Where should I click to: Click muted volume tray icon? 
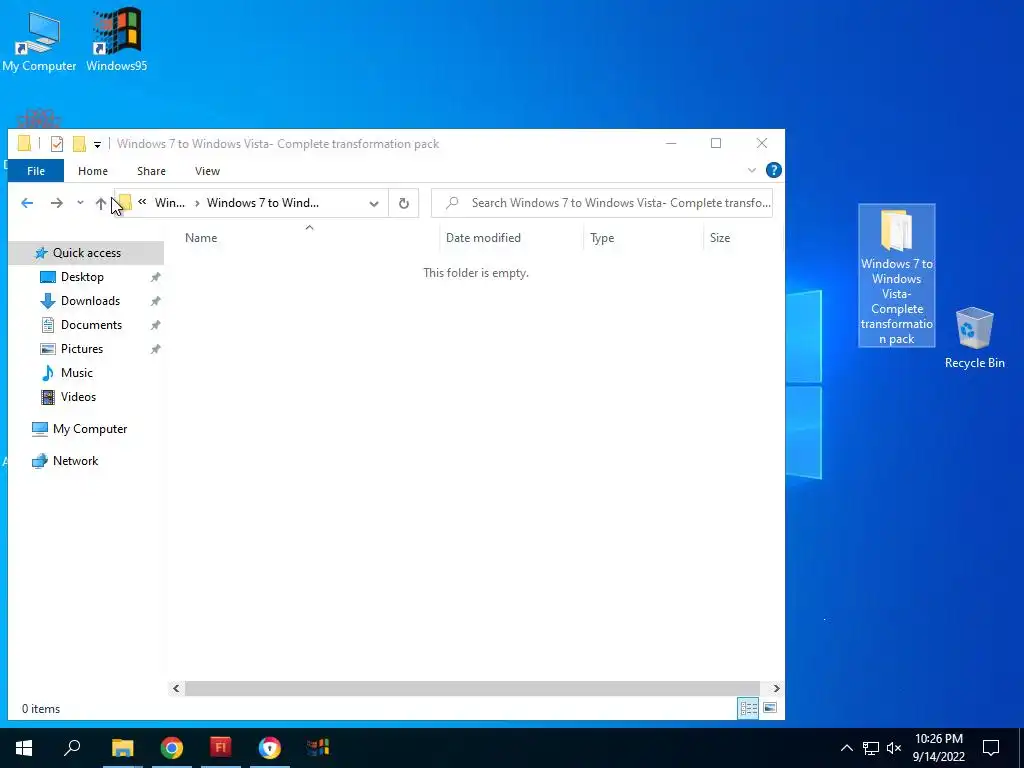pyautogui.click(x=894, y=748)
